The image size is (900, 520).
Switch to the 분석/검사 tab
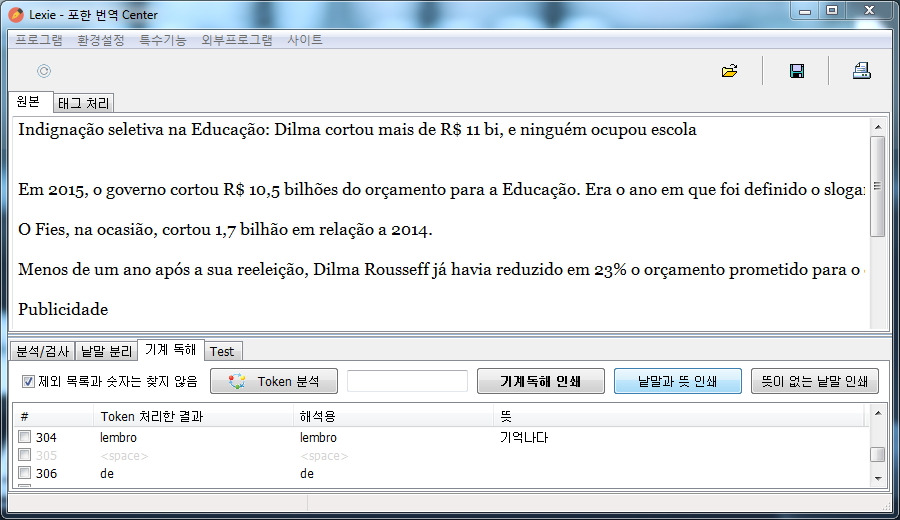pyautogui.click(x=42, y=351)
